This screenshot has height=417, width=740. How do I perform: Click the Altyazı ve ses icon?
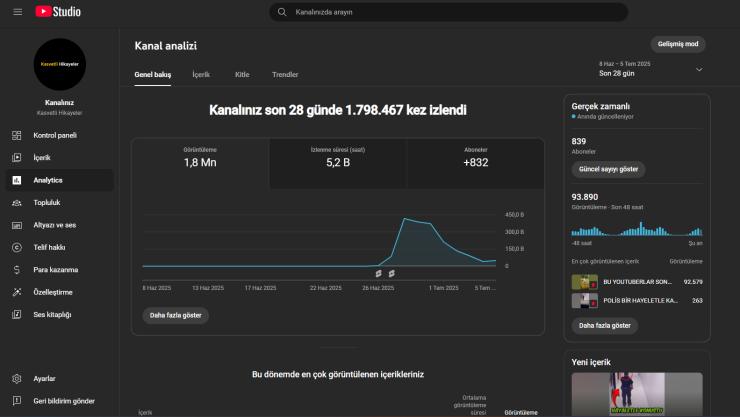17,225
